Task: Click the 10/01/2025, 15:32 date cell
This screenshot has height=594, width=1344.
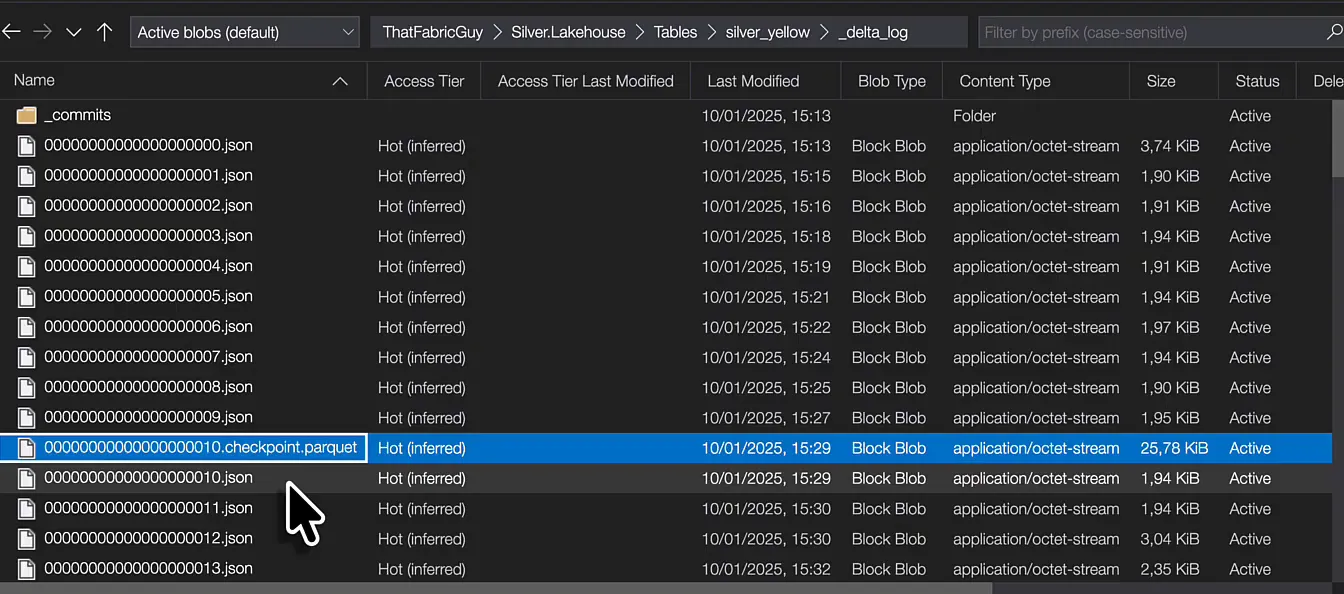Action: (x=766, y=569)
